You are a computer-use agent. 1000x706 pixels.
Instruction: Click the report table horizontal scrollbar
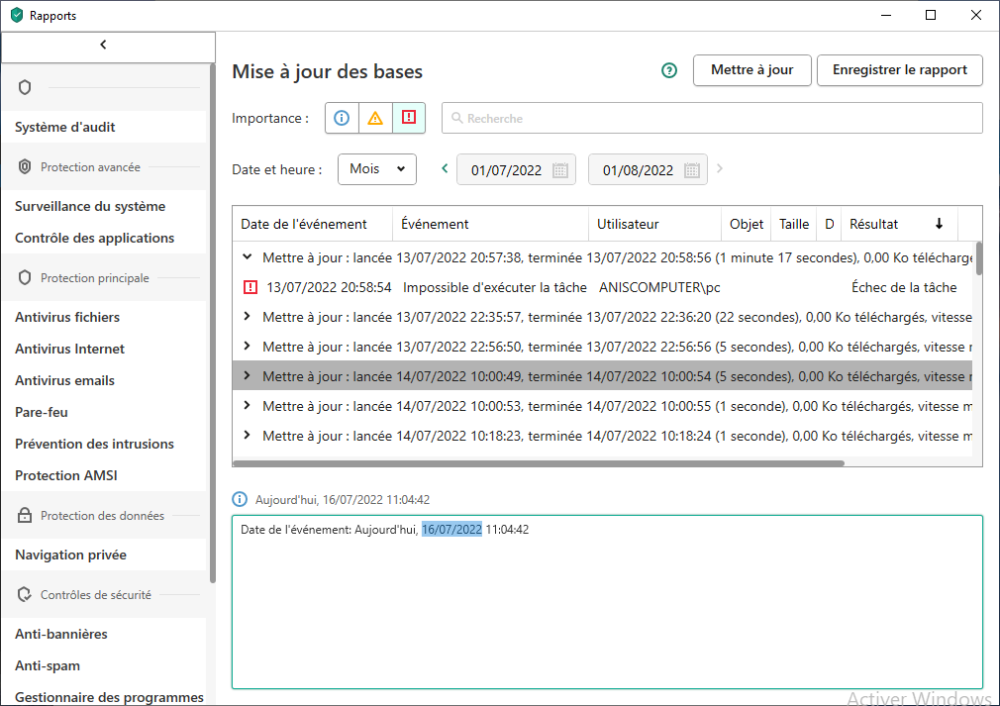tap(539, 463)
